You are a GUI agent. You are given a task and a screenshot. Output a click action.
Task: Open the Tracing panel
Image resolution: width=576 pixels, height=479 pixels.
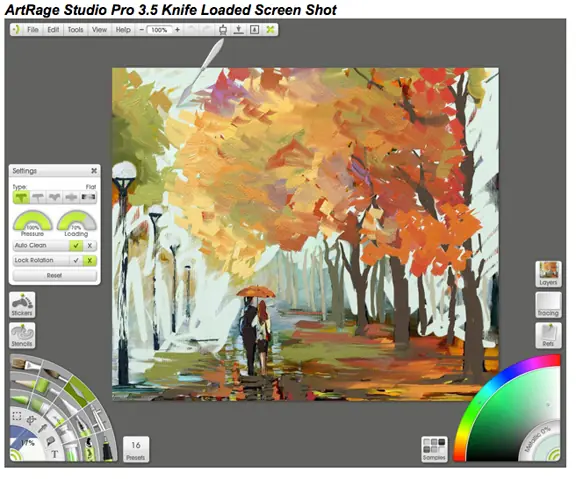(x=548, y=305)
